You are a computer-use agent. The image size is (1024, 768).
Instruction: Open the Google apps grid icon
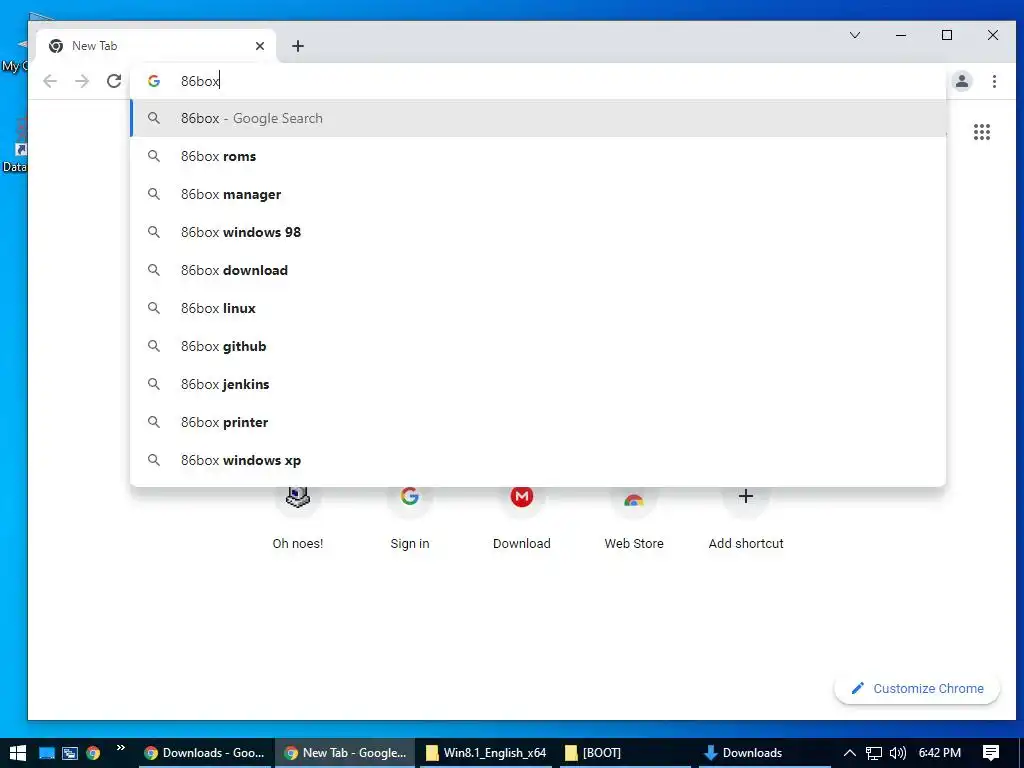coord(982,132)
